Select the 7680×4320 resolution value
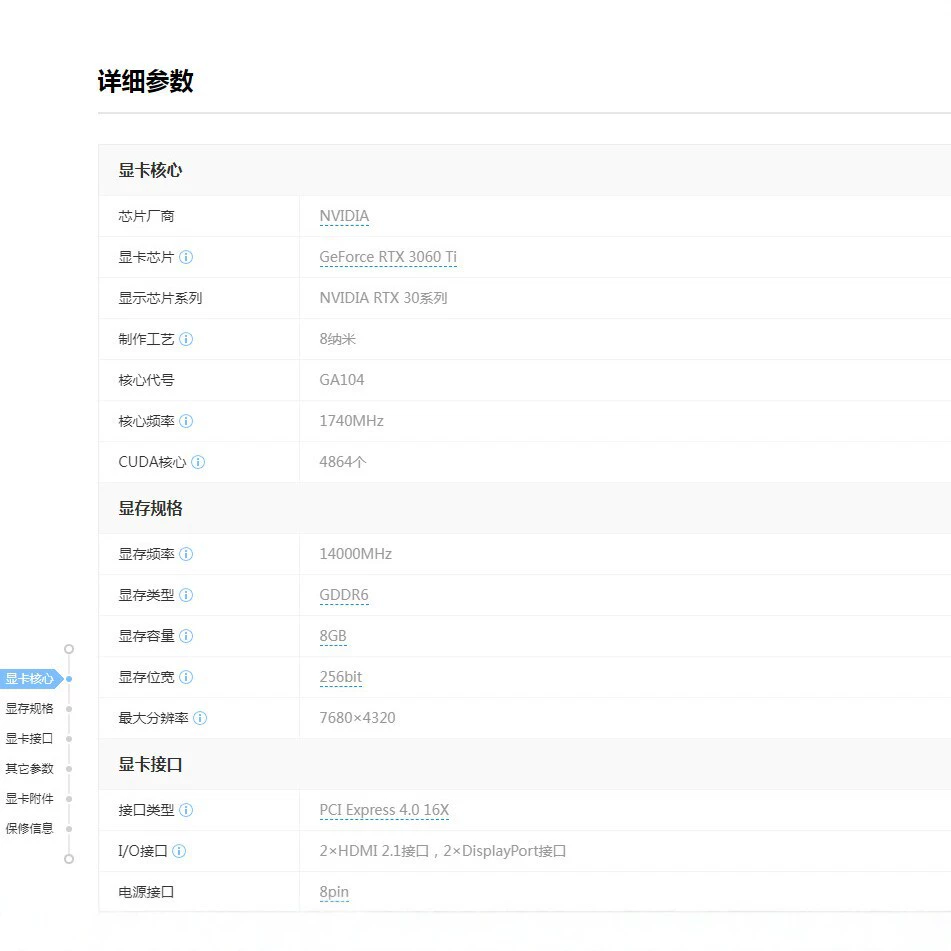The height and width of the screenshot is (951, 951). (357, 718)
